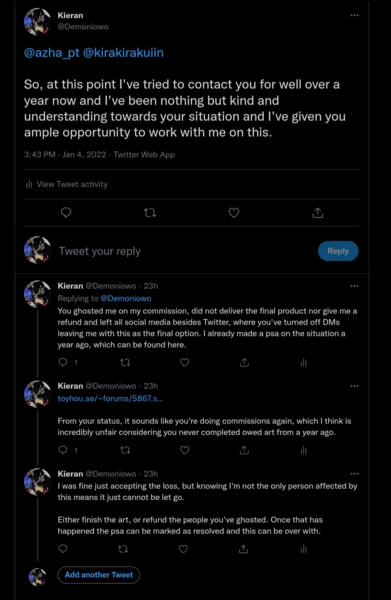Screen dimensions: 391x600
Task: Open reply bubble icon on main tweet
Action: (x=66, y=212)
